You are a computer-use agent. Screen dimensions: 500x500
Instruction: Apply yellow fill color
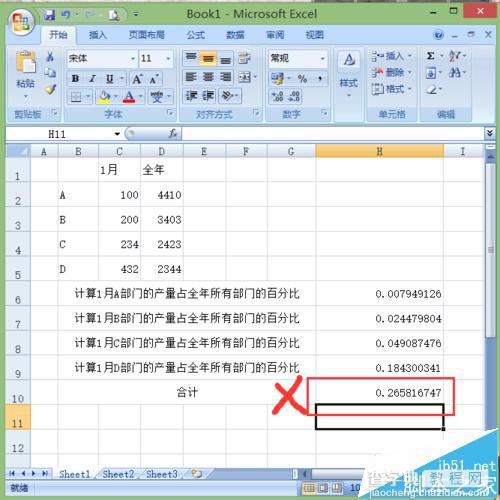tap(104, 97)
